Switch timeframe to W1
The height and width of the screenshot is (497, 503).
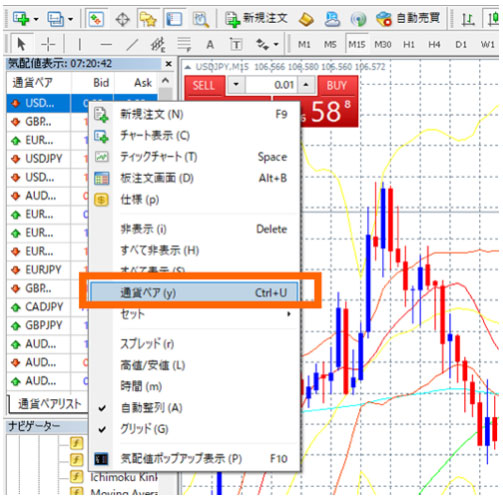(x=487, y=44)
